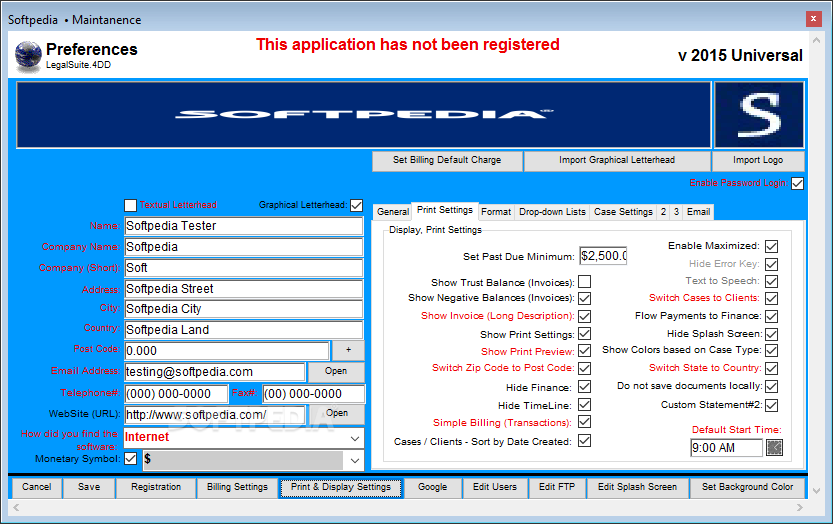833x524 pixels.
Task: Click the horizontal scrollbar right arrow
Action: pos(800,508)
